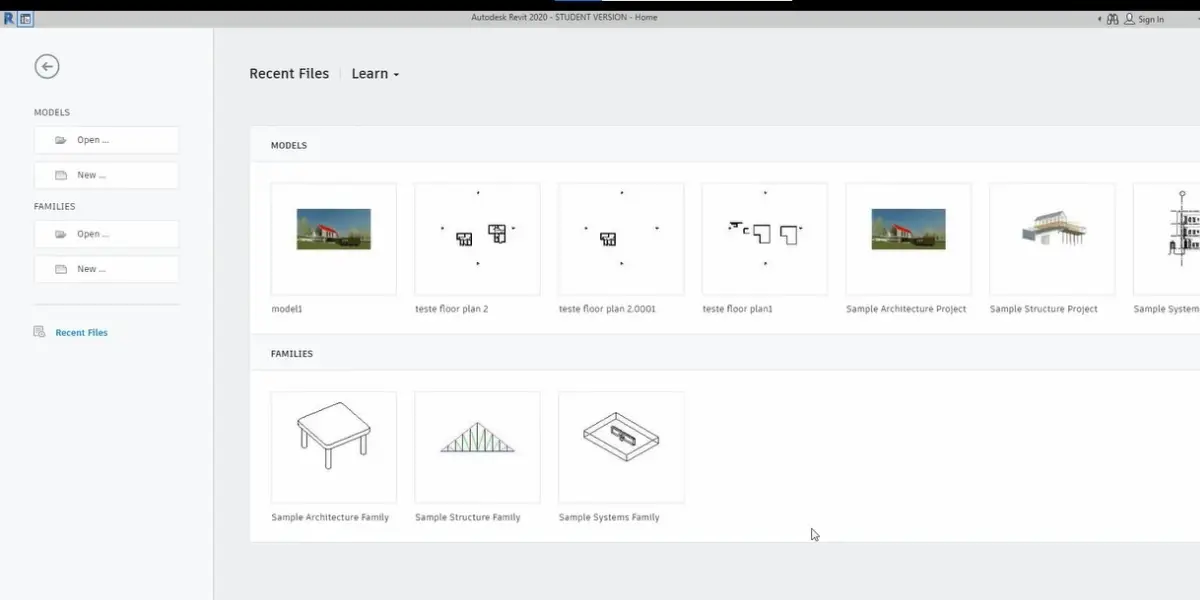The height and width of the screenshot is (600, 1200).
Task: Expand the Learn dropdown menu
Action: 375,74
